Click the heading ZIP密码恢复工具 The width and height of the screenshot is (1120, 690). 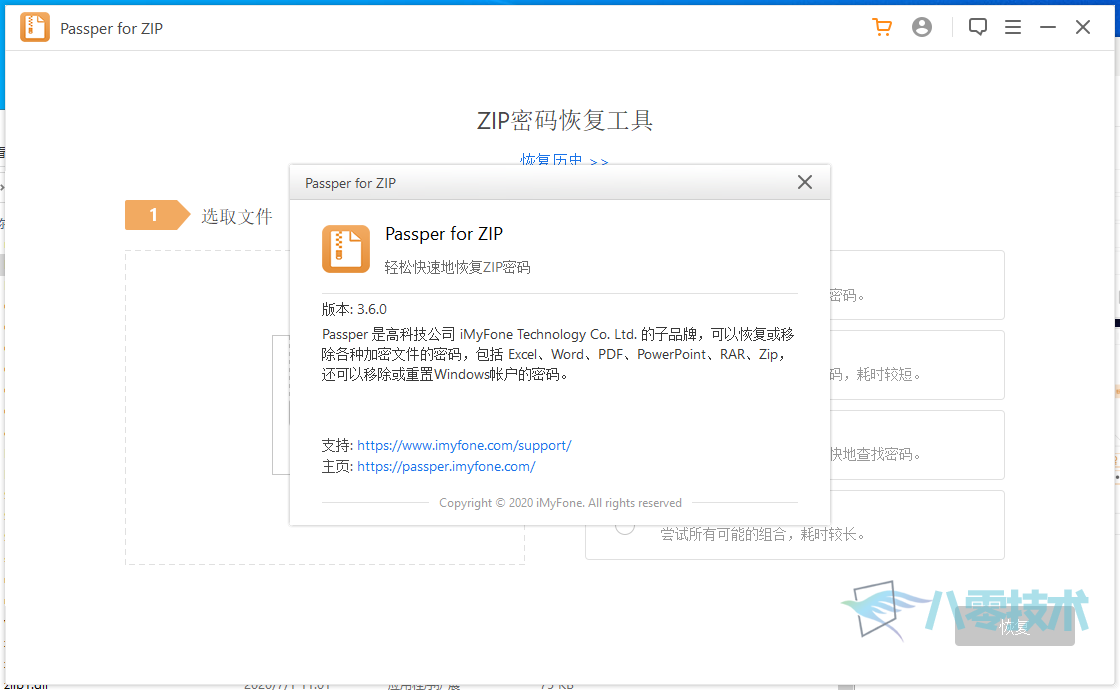[x=564, y=120]
